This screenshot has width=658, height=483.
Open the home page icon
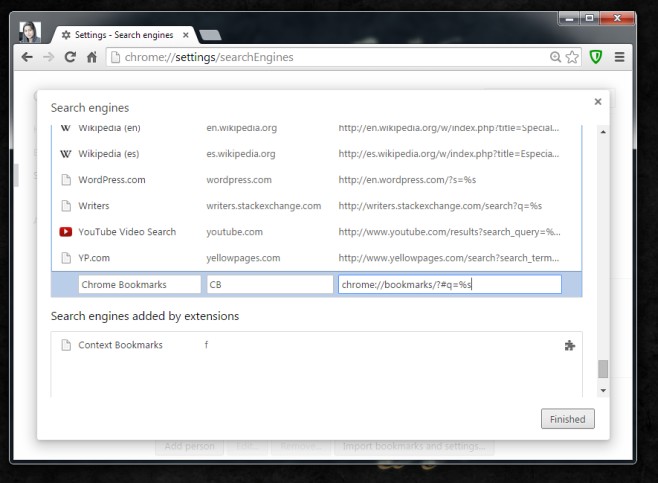click(x=92, y=57)
